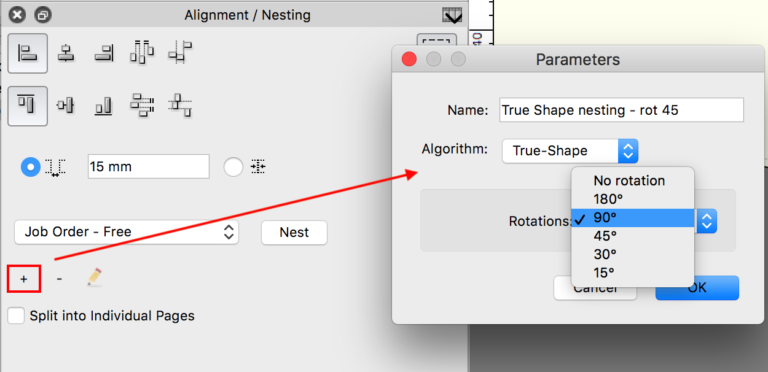Click align vertical centers icon
This screenshot has width=768, height=372.
(x=66, y=105)
